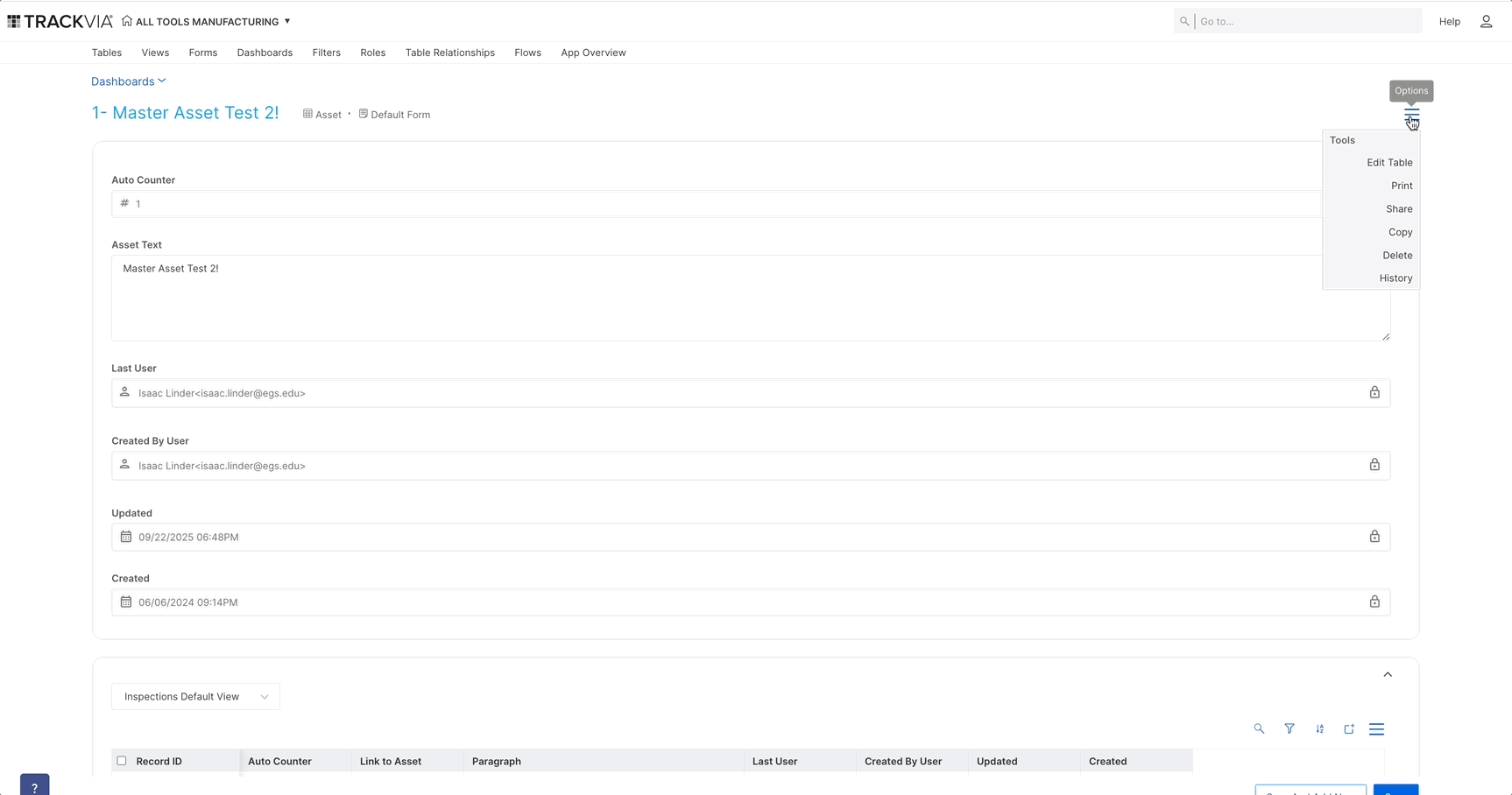
Task: Open the Inspections Default View dropdown
Action: coord(195,697)
